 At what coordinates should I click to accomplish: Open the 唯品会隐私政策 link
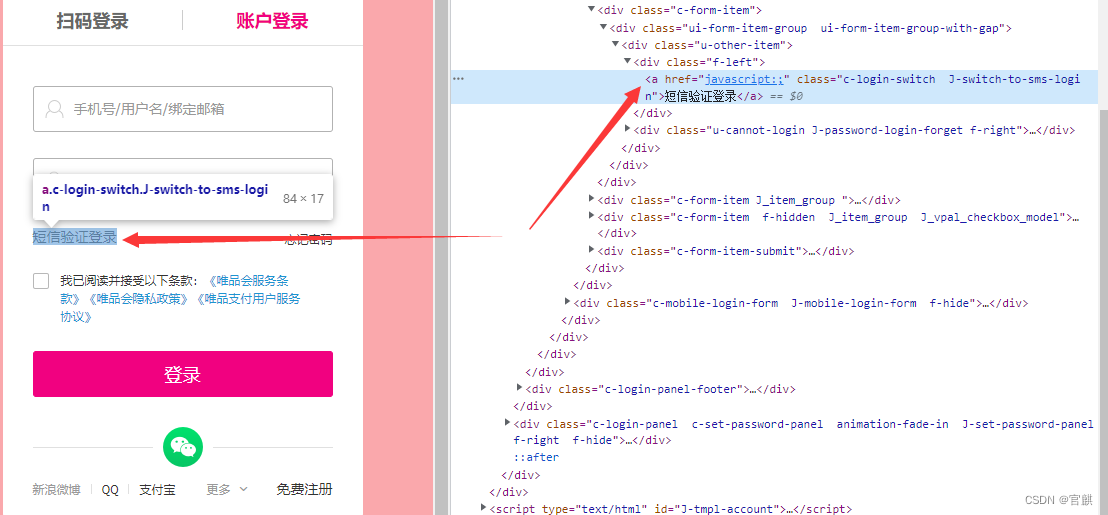click(x=140, y=299)
